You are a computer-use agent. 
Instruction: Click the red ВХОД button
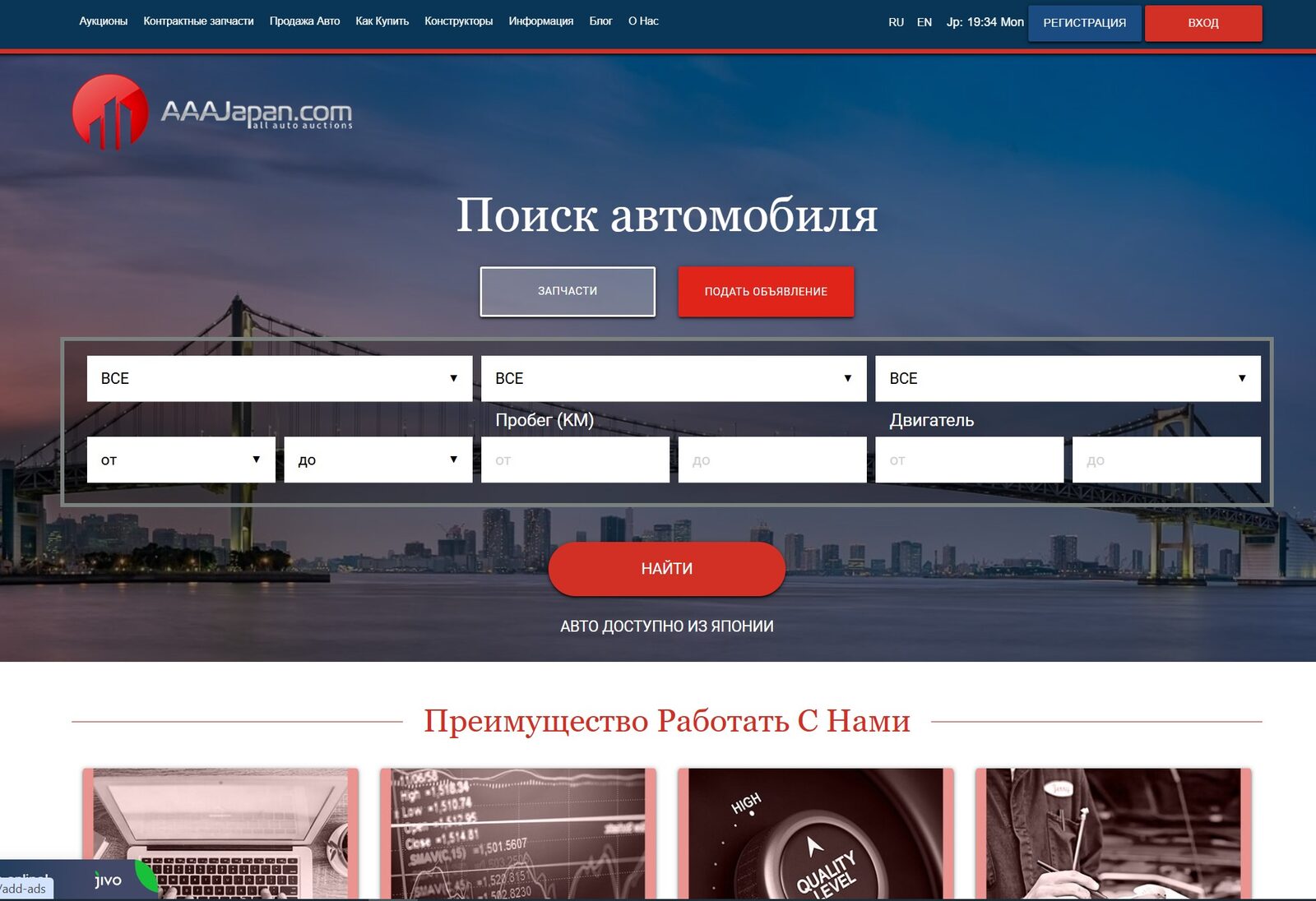pyautogui.click(x=1202, y=23)
